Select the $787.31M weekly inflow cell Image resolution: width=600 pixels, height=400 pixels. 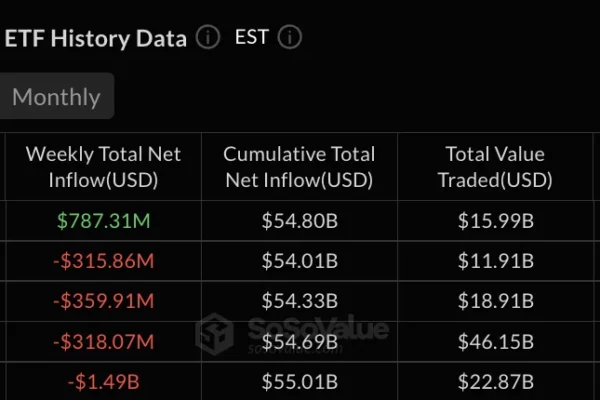(103, 222)
